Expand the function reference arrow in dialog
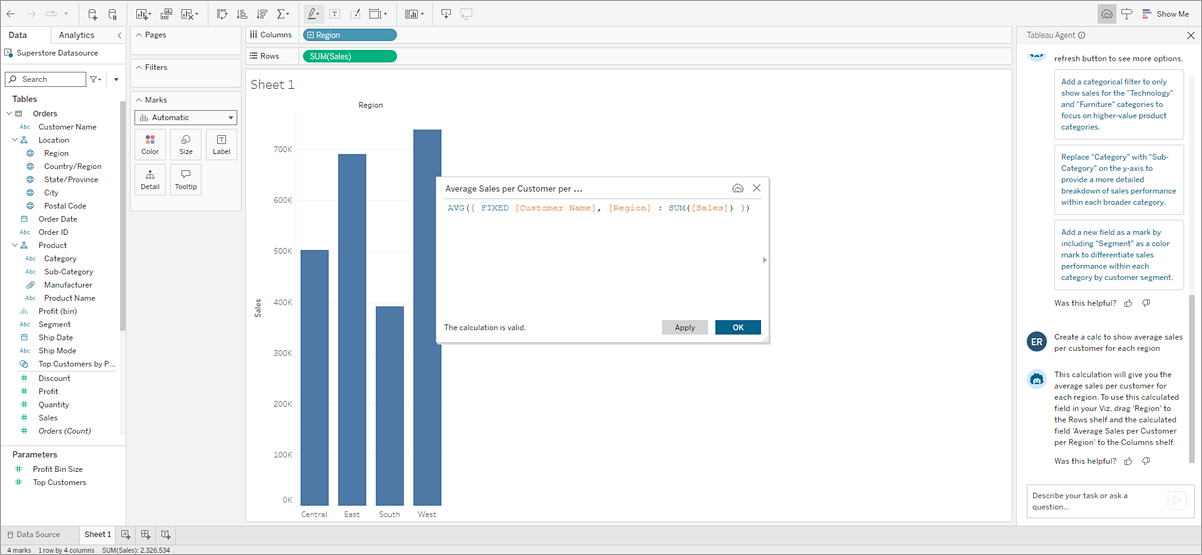 pyautogui.click(x=765, y=259)
